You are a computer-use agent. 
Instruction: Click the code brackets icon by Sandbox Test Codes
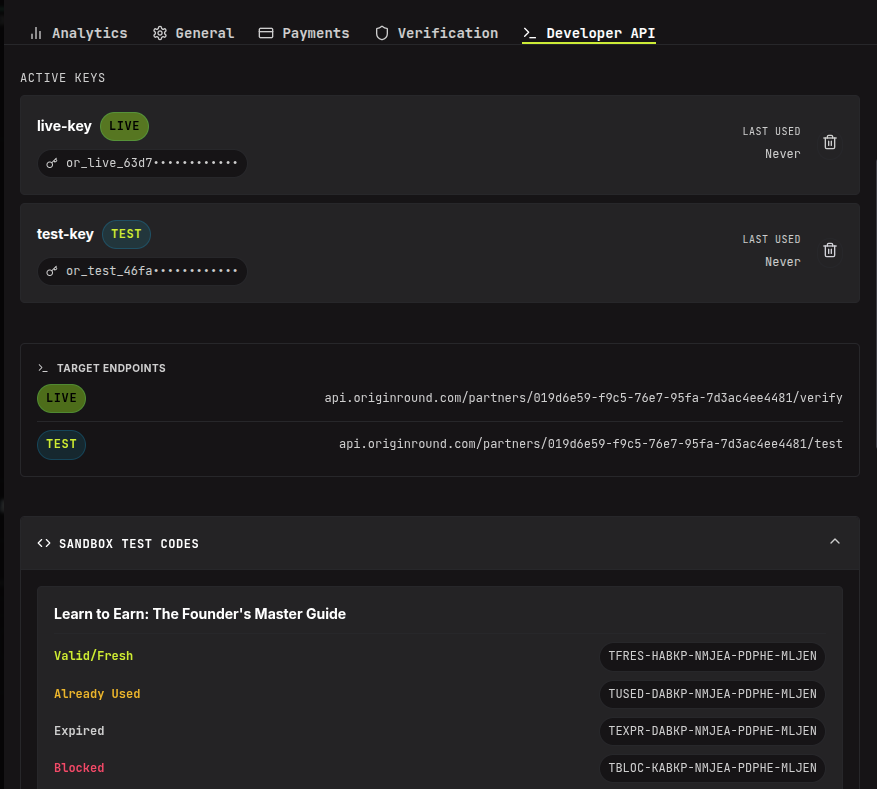[x=44, y=544]
